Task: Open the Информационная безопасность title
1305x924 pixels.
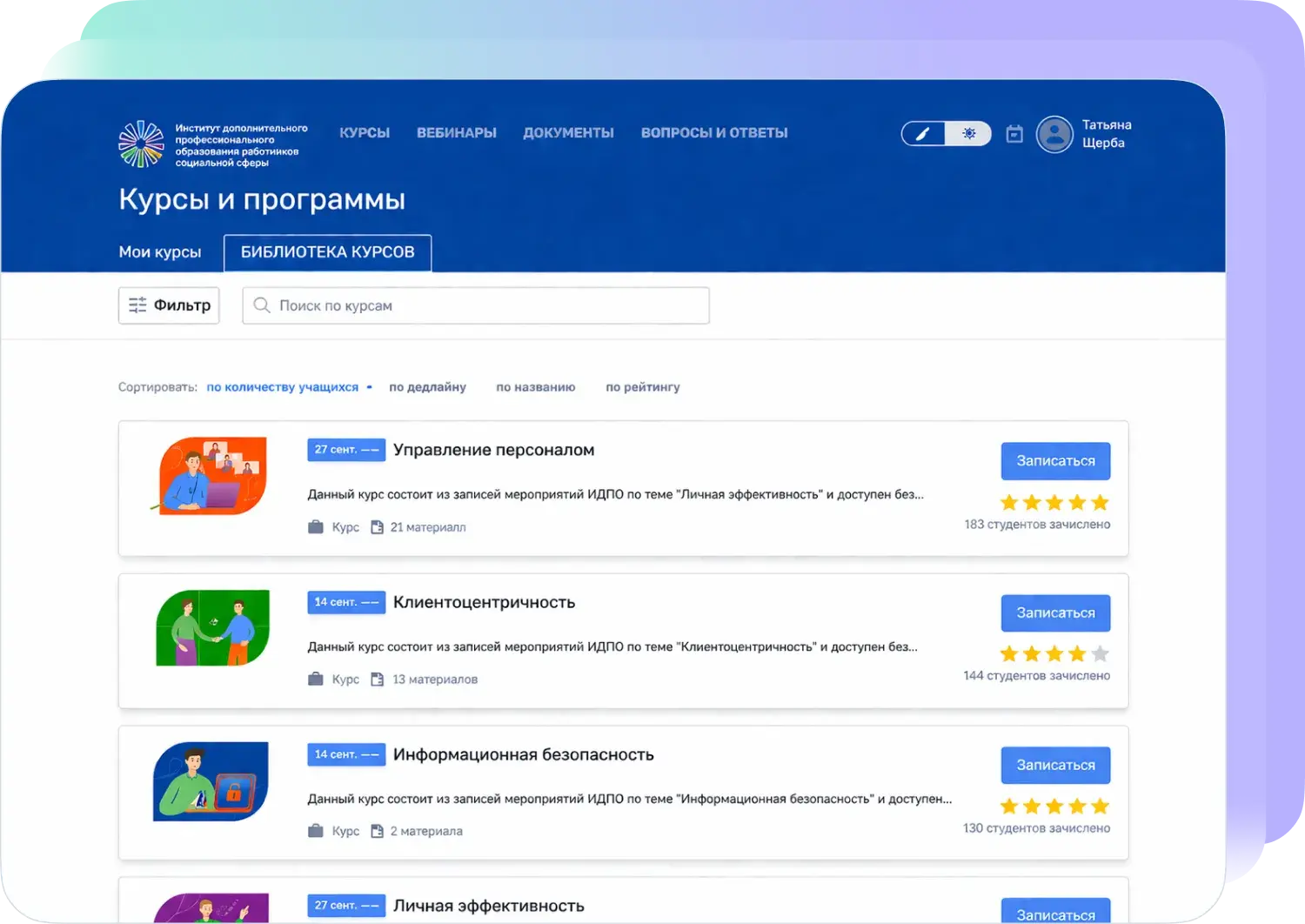Action: pyautogui.click(x=524, y=754)
